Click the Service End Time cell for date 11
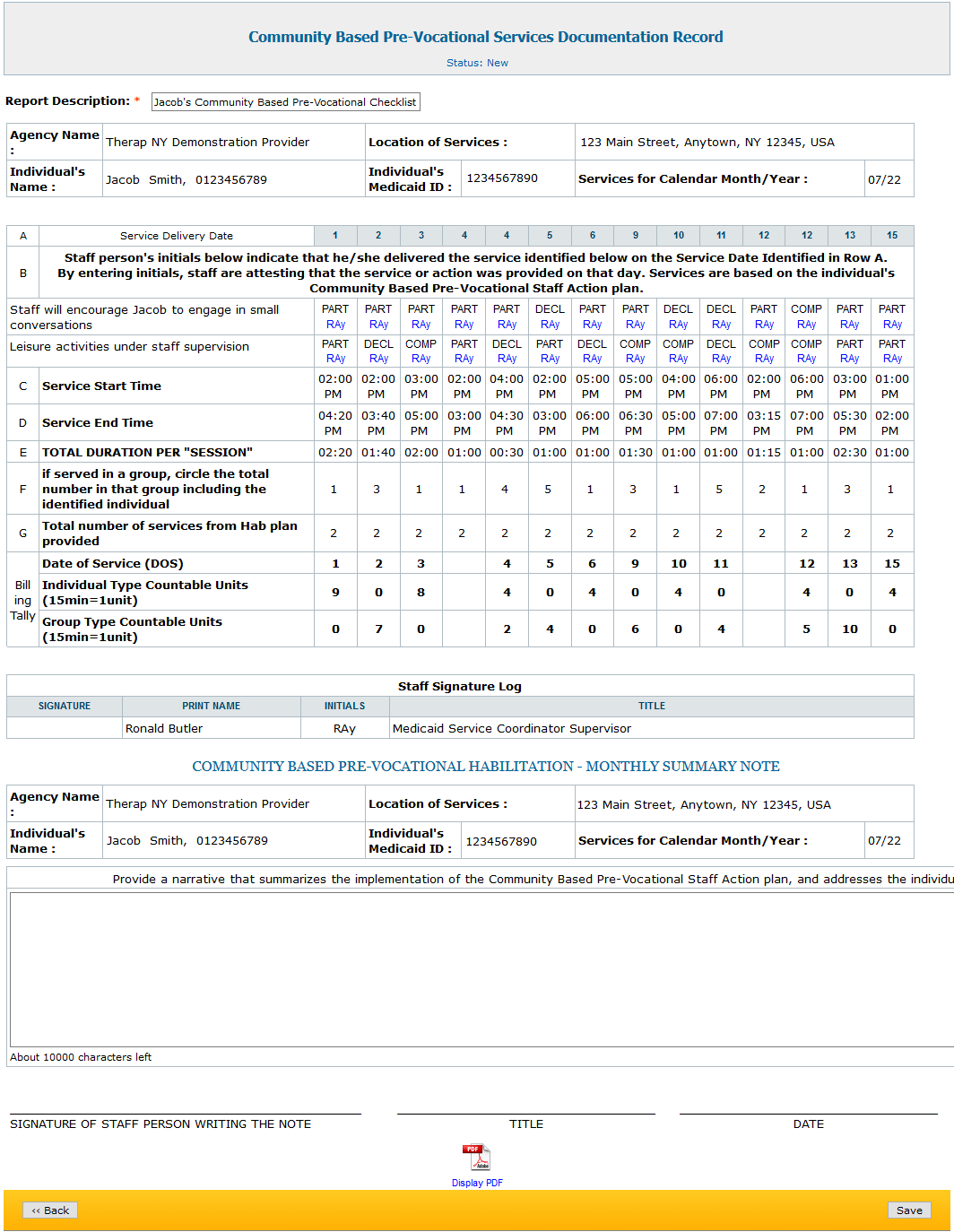This screenshot has width=954, height=1232. 720,423
